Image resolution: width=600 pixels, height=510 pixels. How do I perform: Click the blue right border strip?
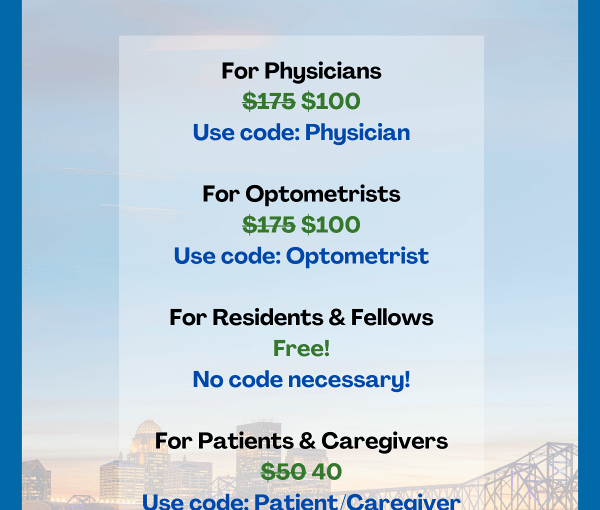(589, 255)
